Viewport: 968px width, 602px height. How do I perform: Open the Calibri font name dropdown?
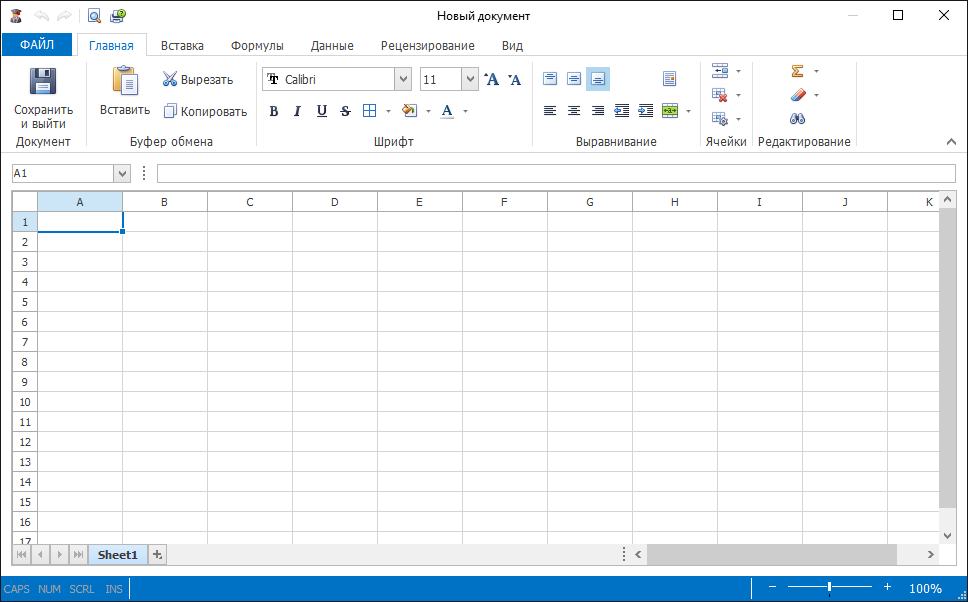(403, 79)
